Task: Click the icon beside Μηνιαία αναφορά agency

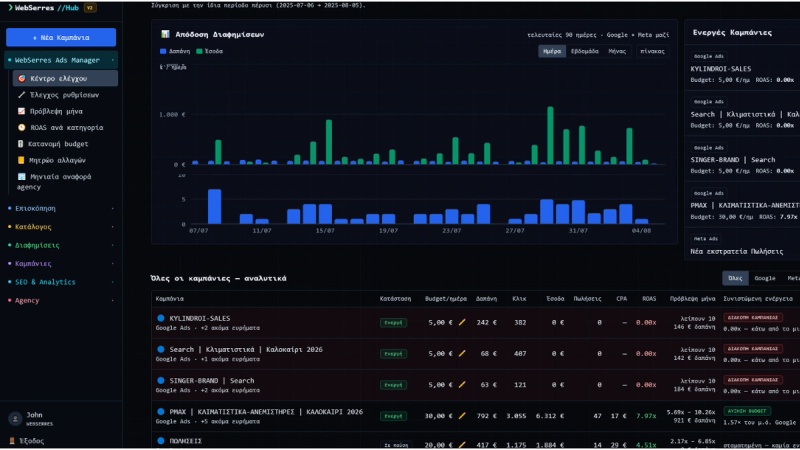Action: pos(21,176)
